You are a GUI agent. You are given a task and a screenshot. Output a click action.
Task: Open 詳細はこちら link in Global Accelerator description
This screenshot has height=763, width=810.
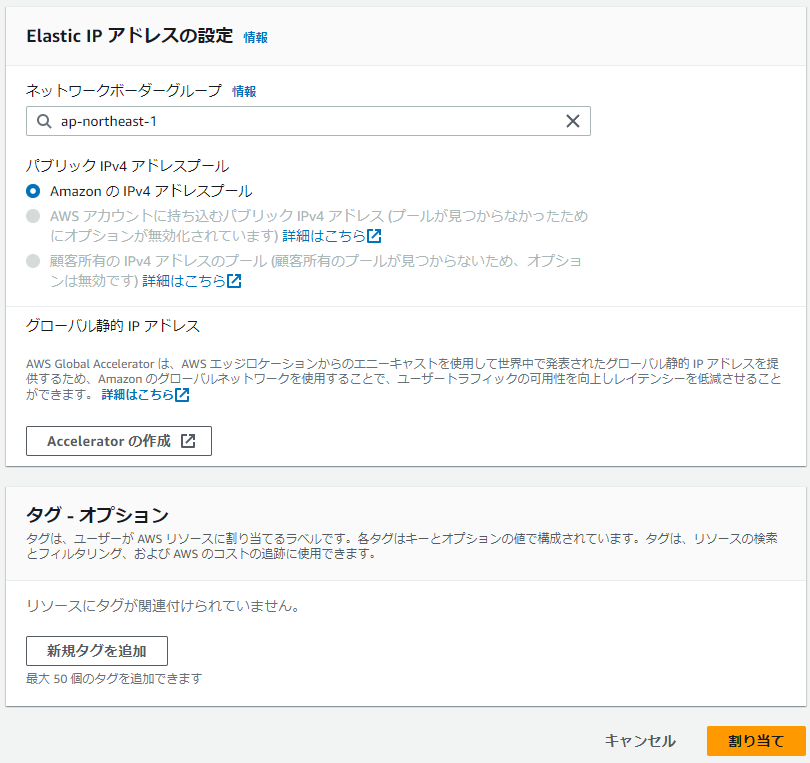tap(136, 395)
